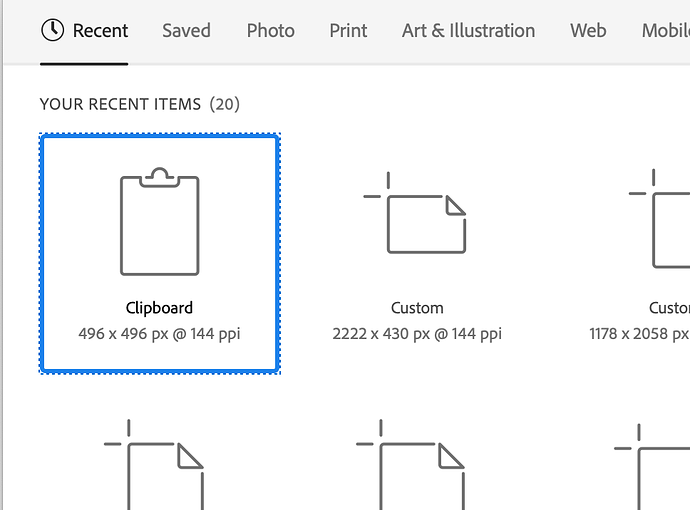Click the clock icon beside Recent
The image size is (690, 510).
tap(52, 30)
